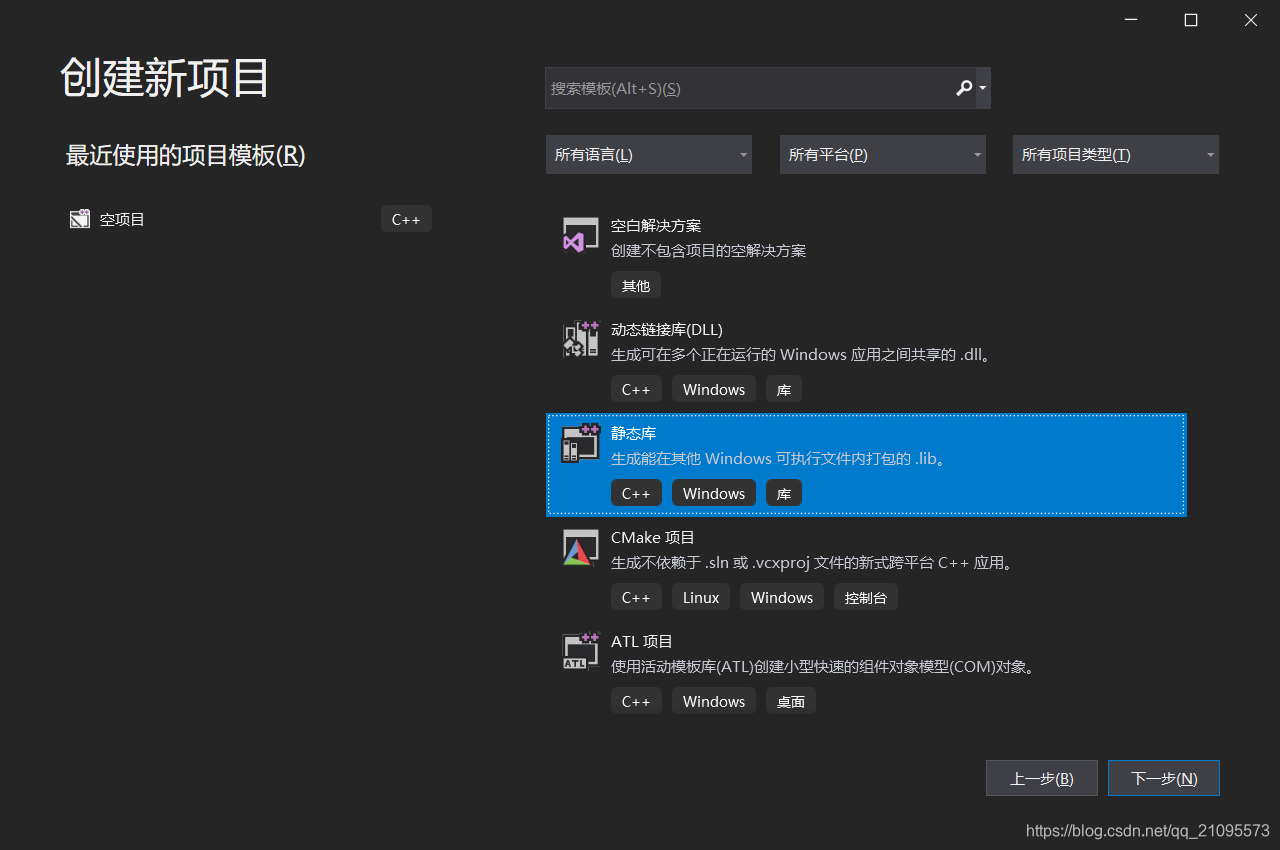The height and width of the screenshot is (850, 1280).
Task: Click the 上一步 button
Action: pos(1041,778)
